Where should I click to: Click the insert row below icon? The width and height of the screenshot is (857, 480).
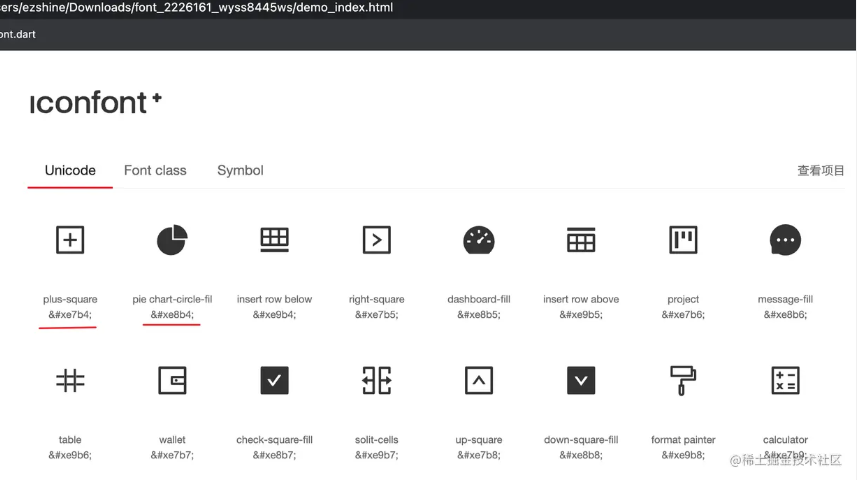(274, 239)
